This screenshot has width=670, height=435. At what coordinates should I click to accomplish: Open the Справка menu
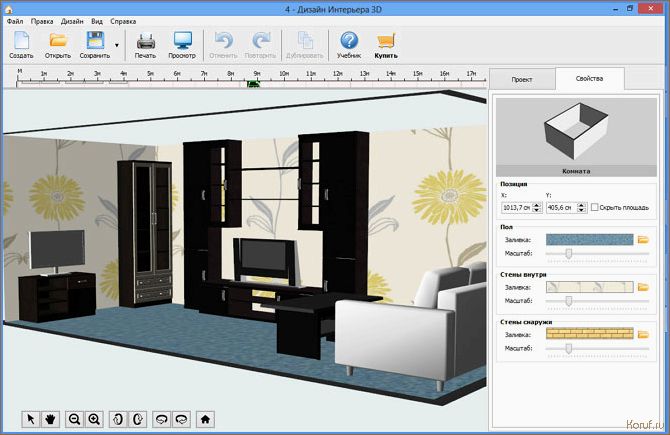click(123, 21)
